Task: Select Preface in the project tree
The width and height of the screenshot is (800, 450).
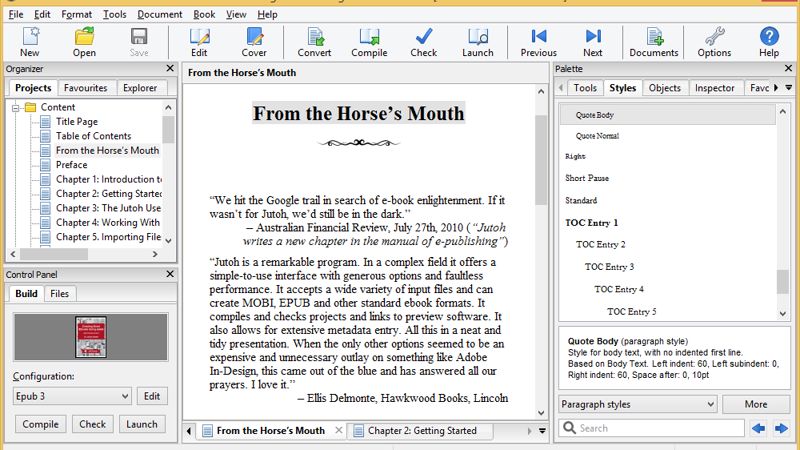Action: pyautogui.click(x=71, y=165)
